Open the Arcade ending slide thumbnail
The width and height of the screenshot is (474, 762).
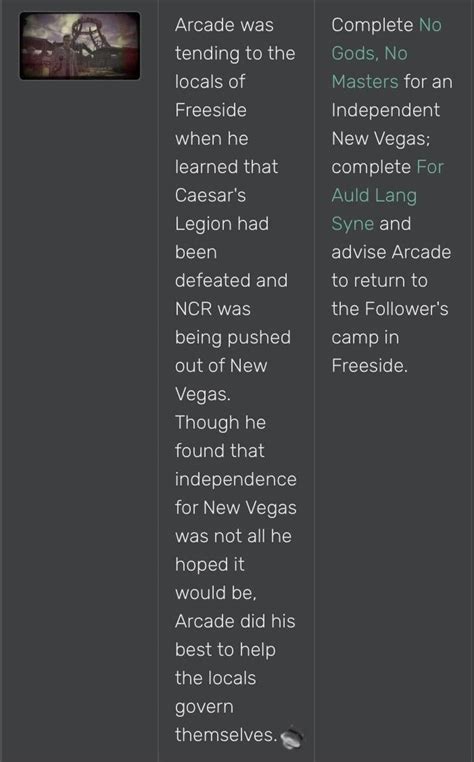tap(80, 46)
